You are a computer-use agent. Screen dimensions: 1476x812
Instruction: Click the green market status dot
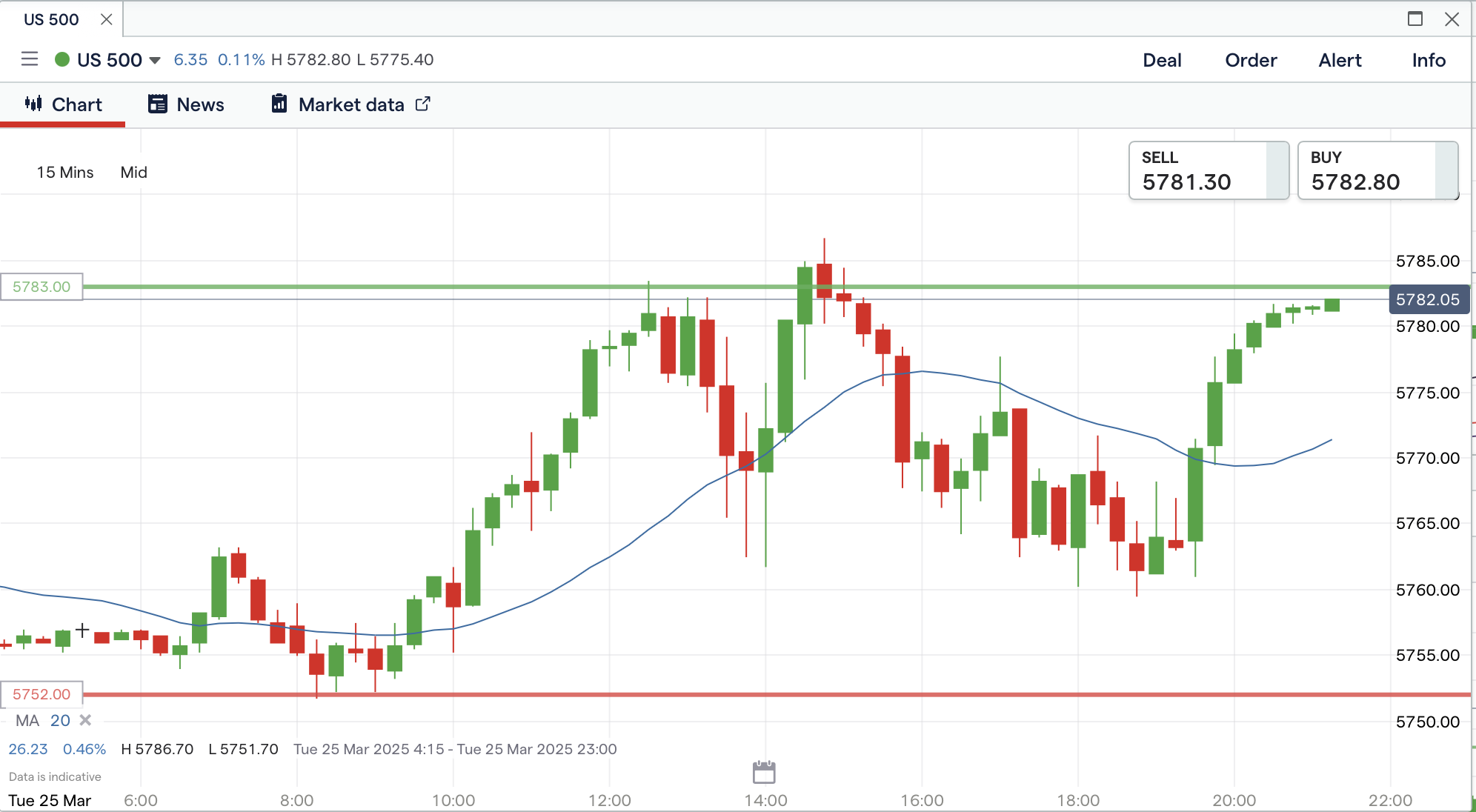(62, 59)
